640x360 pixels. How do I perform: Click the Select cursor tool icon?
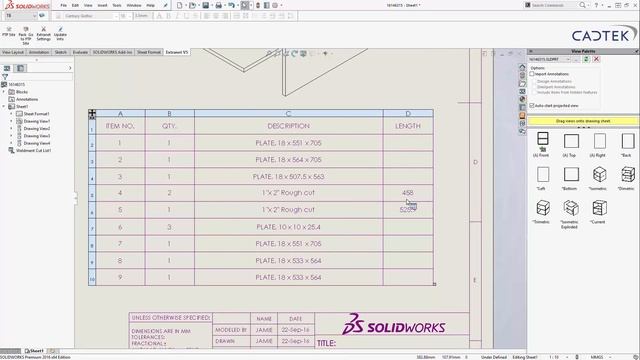pyautogui.click(x=244, y=5)
